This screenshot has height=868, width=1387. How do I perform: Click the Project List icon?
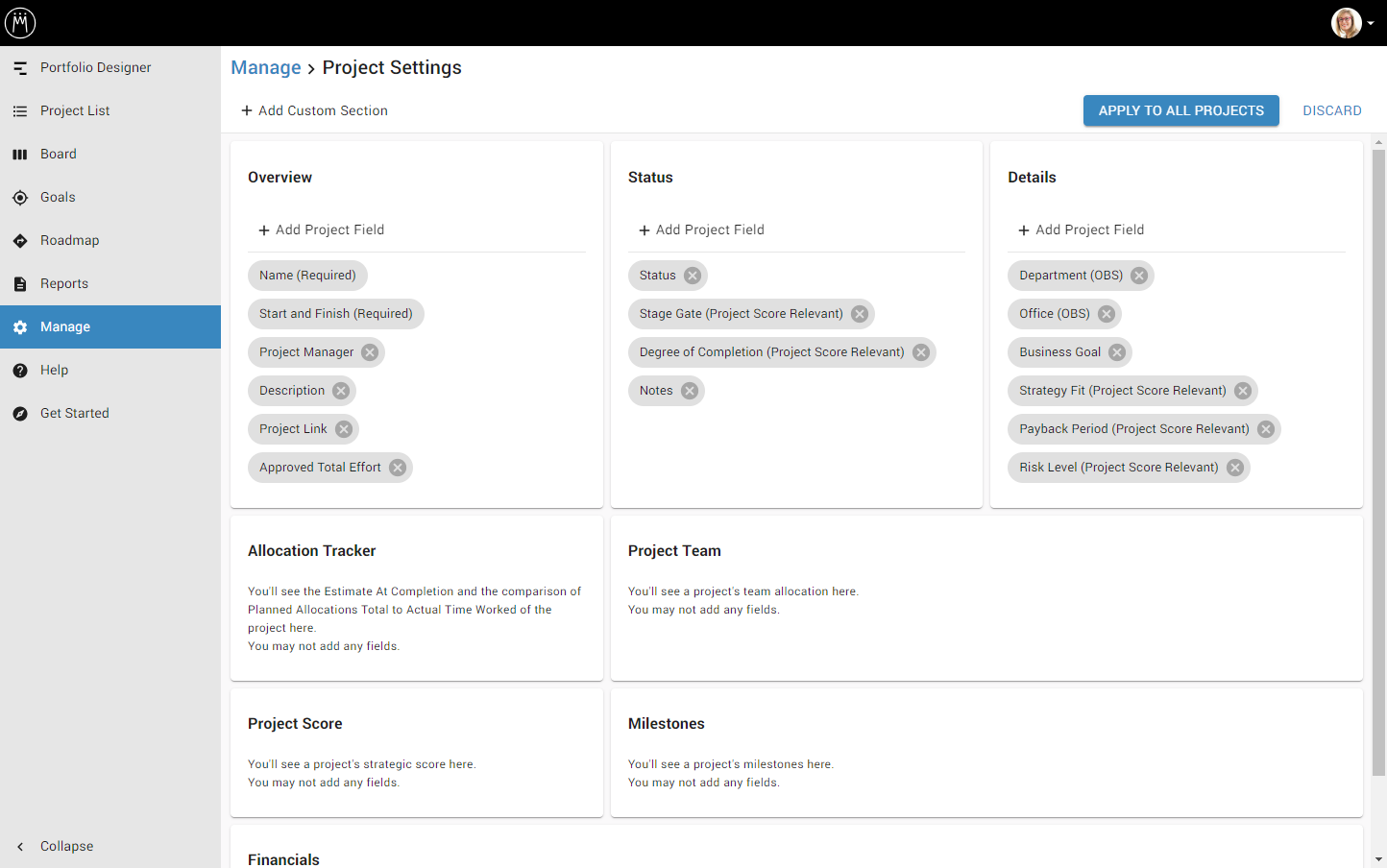tap(20, 111)
